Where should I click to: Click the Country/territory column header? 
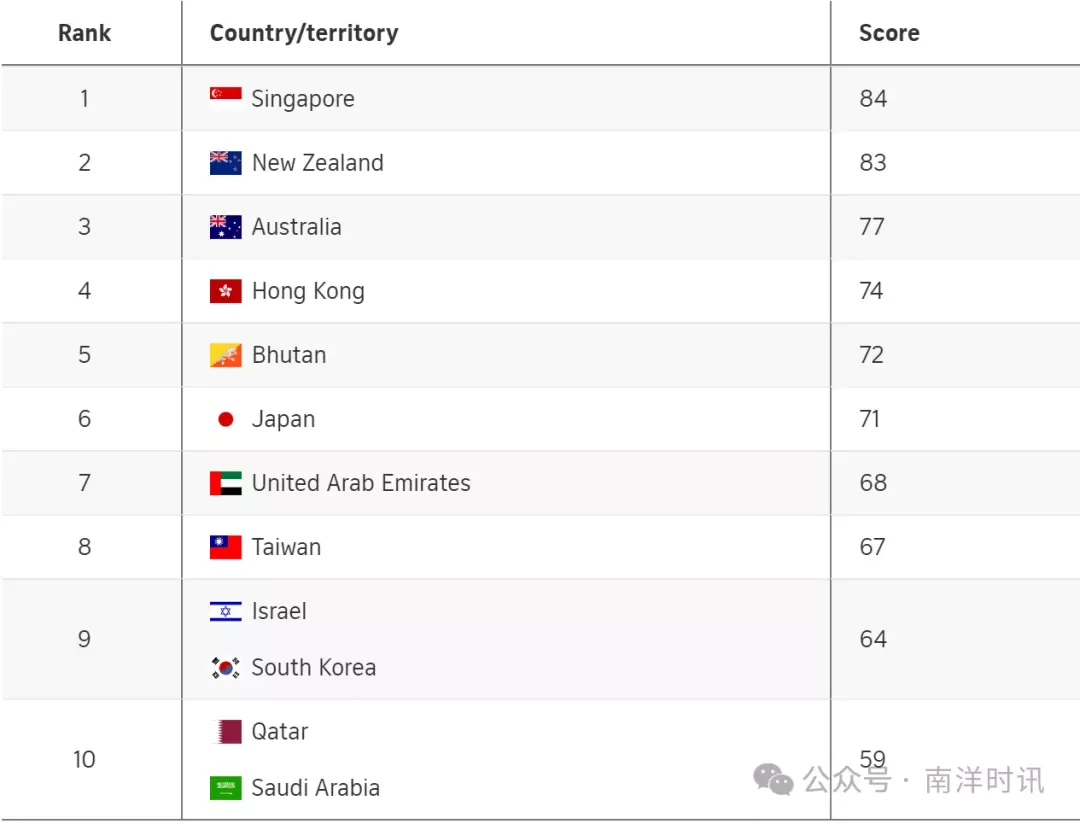[304, 33]
